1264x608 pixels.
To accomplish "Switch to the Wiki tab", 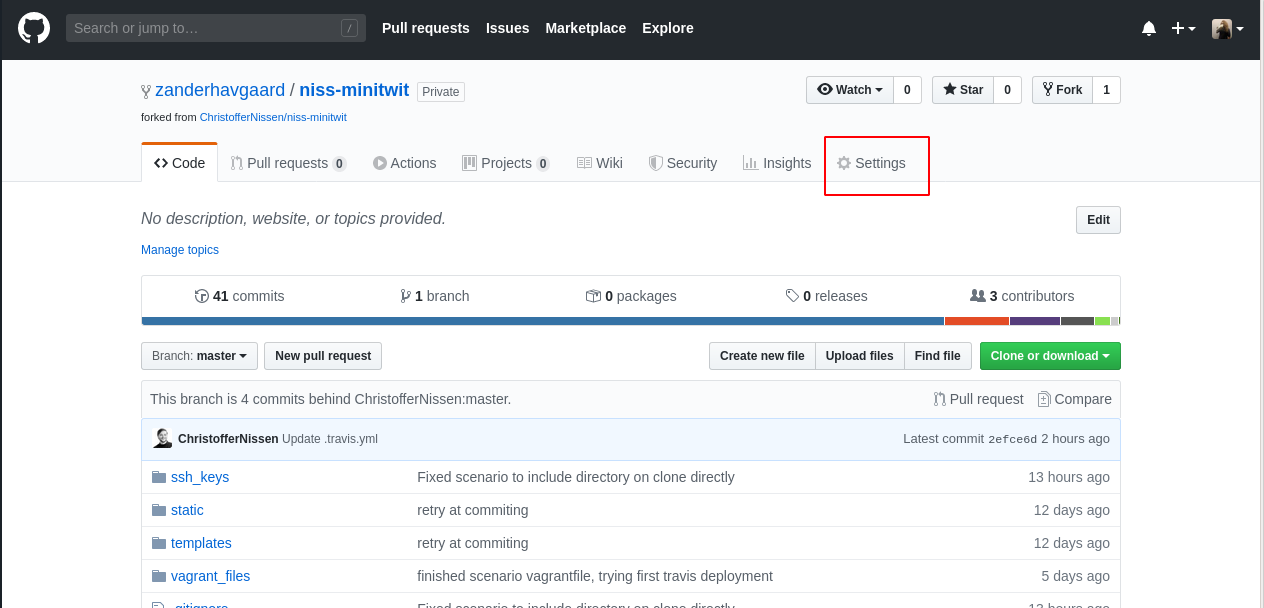I will coord(600,163).
